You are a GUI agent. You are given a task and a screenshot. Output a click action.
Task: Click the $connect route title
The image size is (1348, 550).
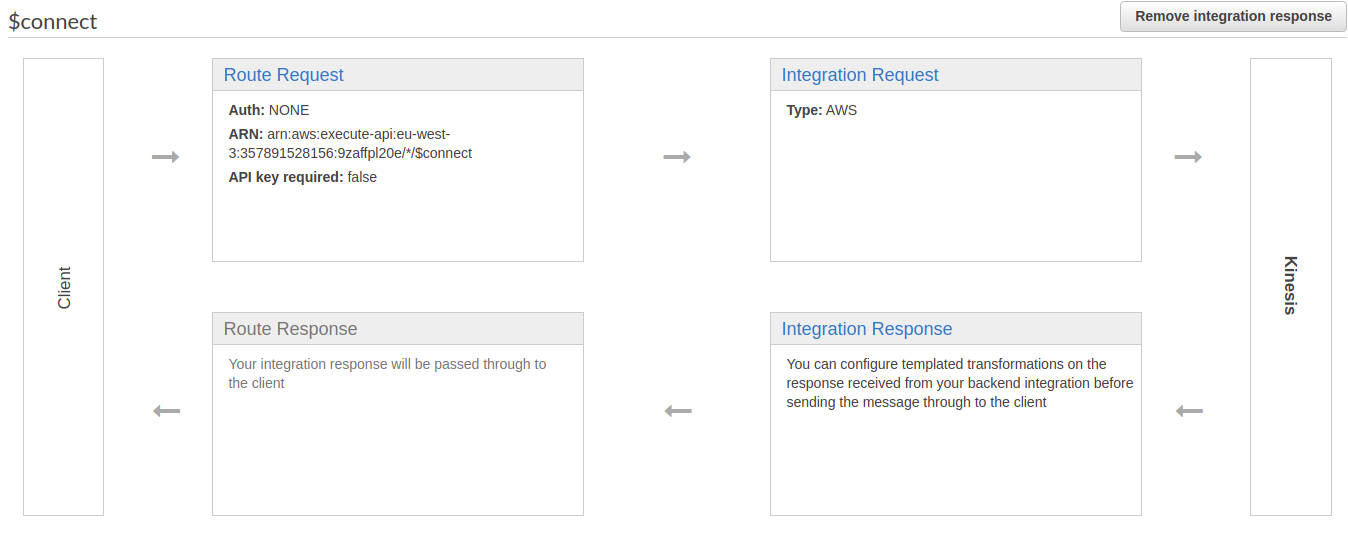coord(53,21)
